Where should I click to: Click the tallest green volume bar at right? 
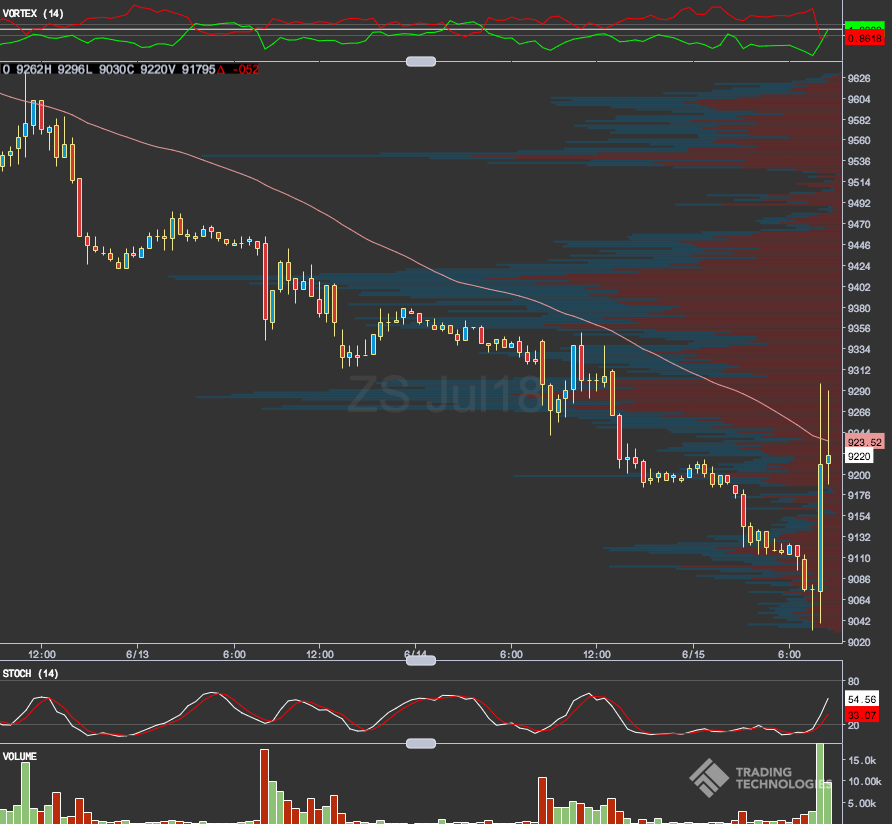[820, 784]
